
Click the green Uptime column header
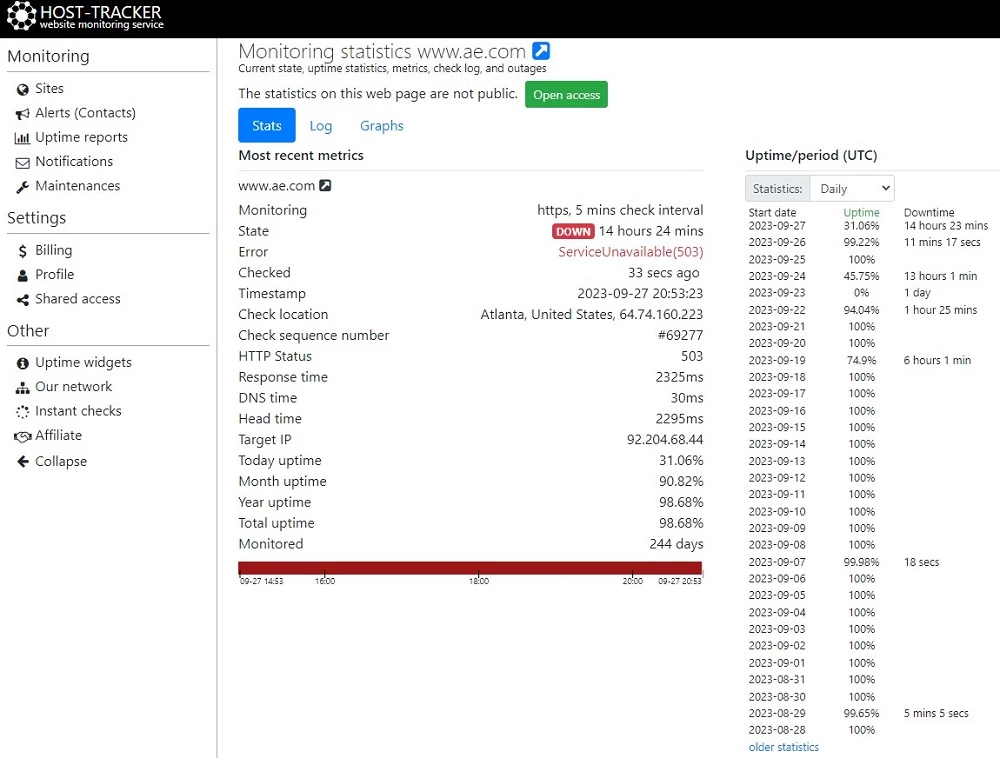862,212
